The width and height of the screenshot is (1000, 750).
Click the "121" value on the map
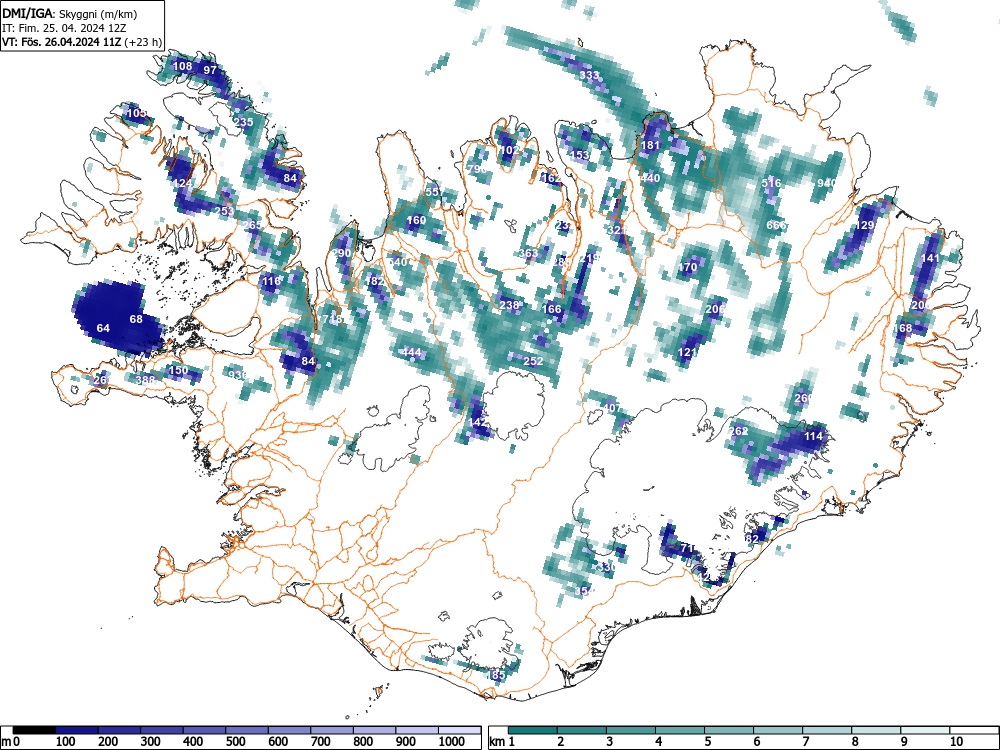[688, 352]
